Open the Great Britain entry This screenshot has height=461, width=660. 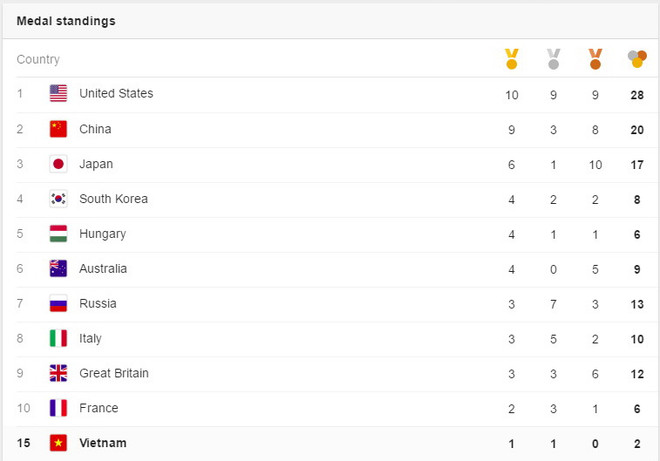coord(114,374)
